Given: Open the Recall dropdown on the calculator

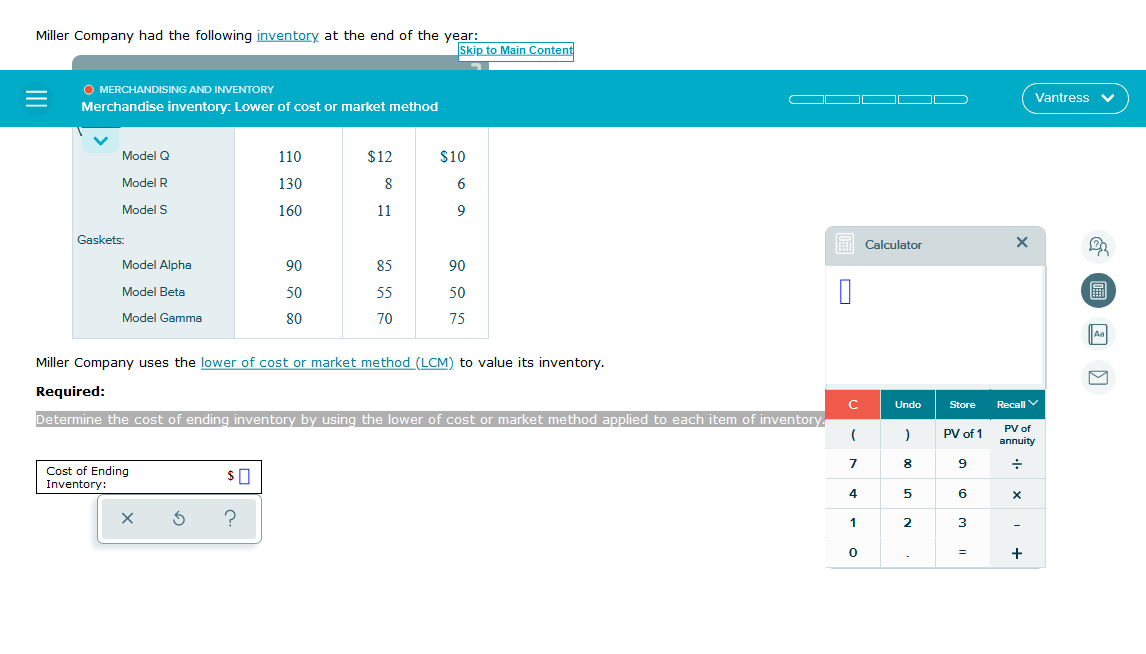Looking at the screenshot, I should [x=1016, y=404].
